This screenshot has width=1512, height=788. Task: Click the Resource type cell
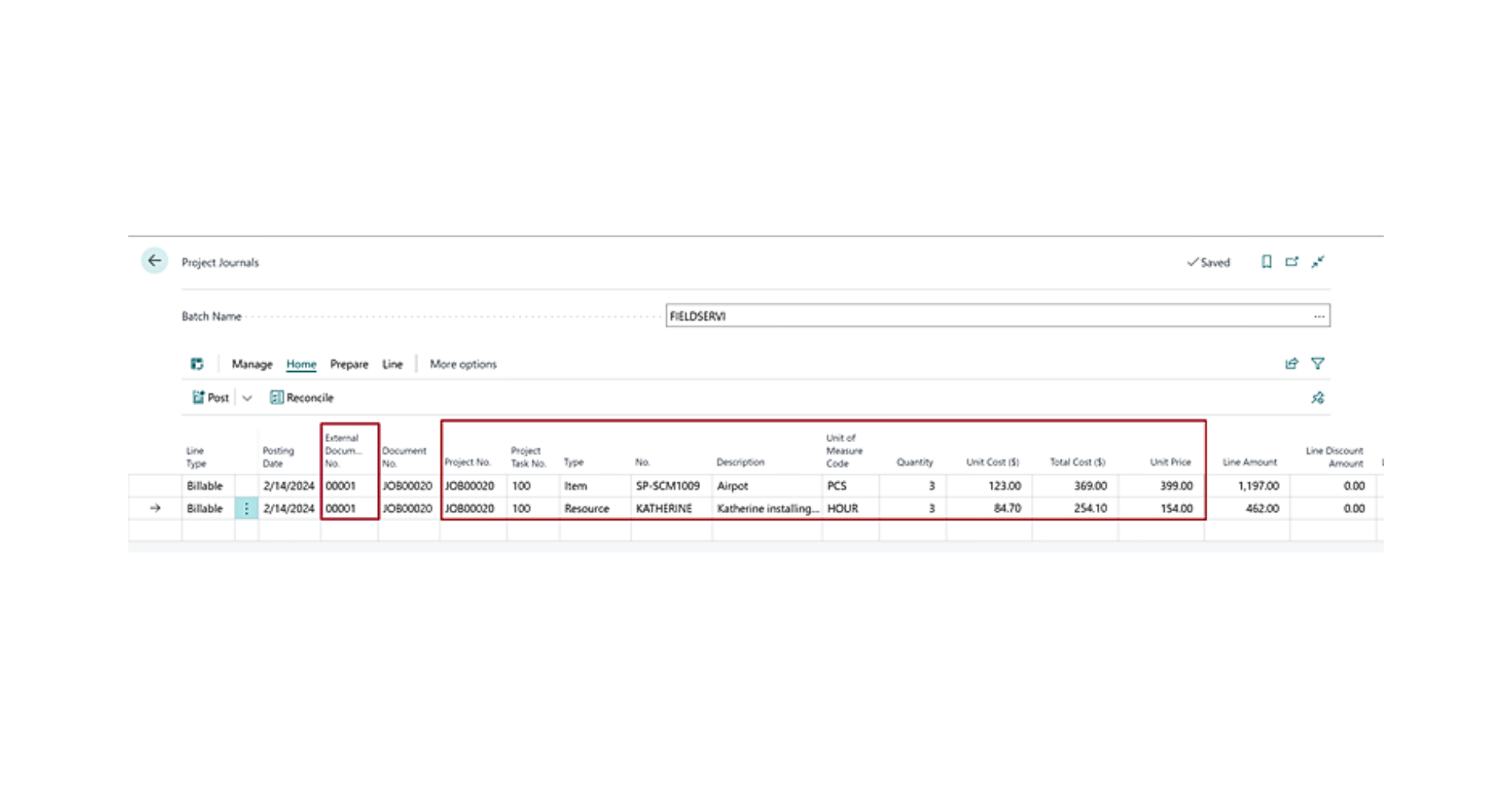coord(595,509)
